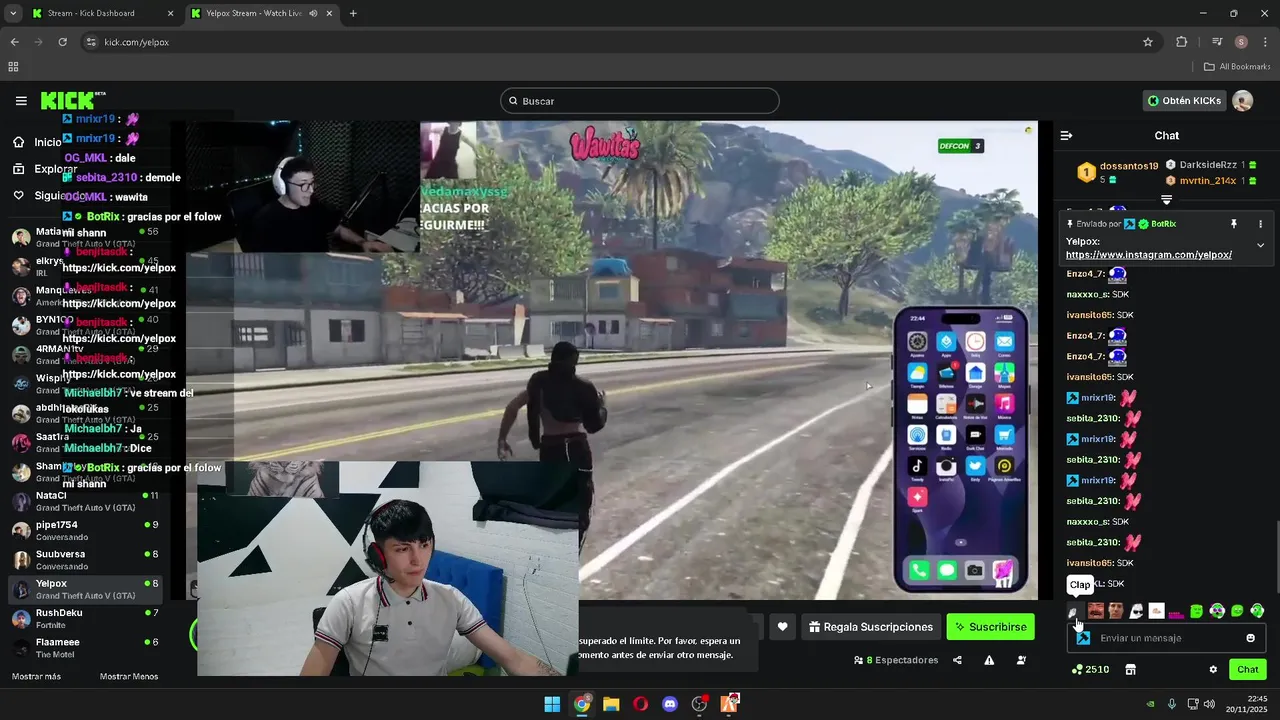Click Mostrar Menos in sidebar
This screenshot has width=1280, height=720.
(129, 677)
